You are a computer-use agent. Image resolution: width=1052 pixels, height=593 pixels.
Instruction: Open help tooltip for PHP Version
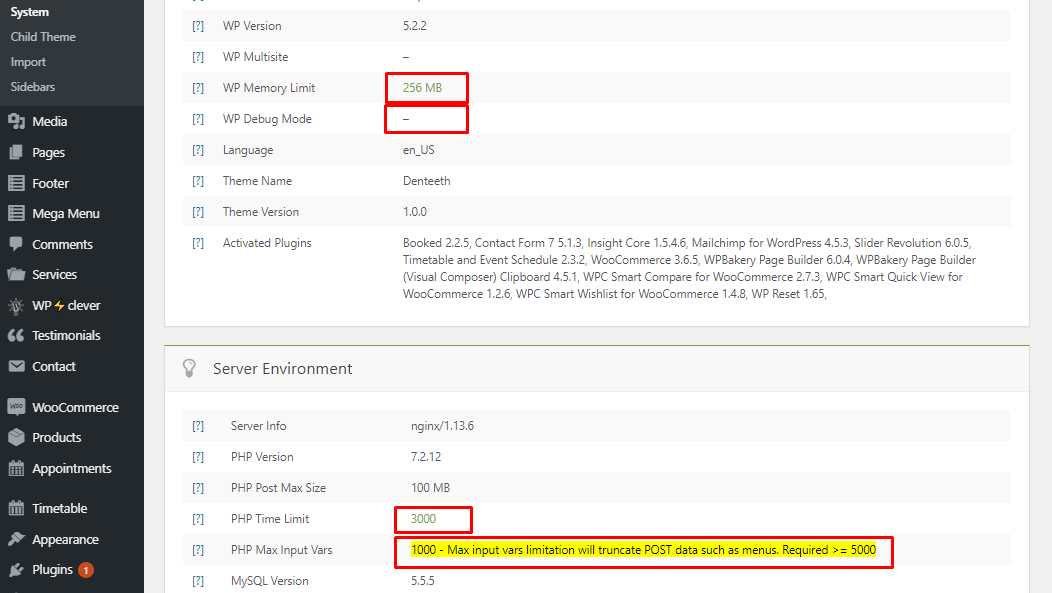point(198,457)
